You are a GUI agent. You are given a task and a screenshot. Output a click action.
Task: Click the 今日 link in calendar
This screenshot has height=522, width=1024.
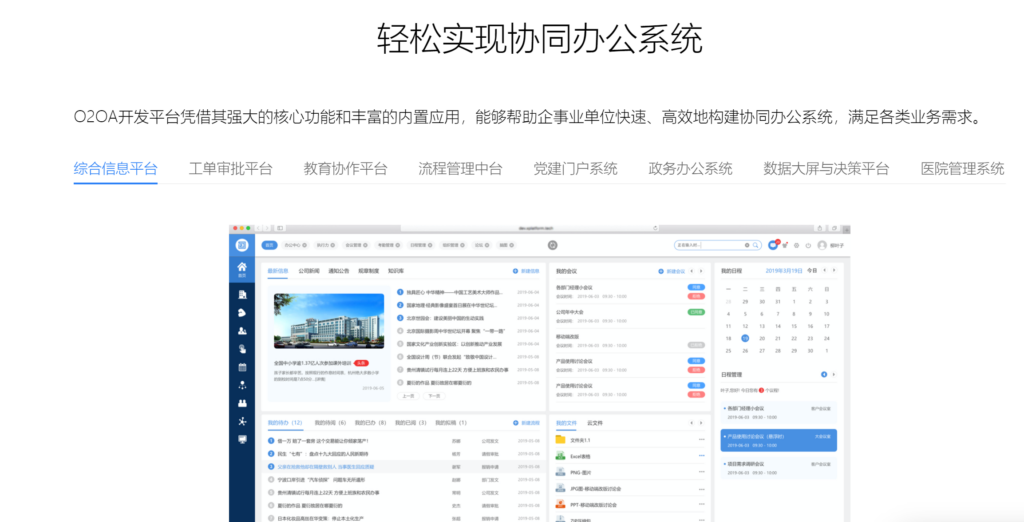coord(812,270)
